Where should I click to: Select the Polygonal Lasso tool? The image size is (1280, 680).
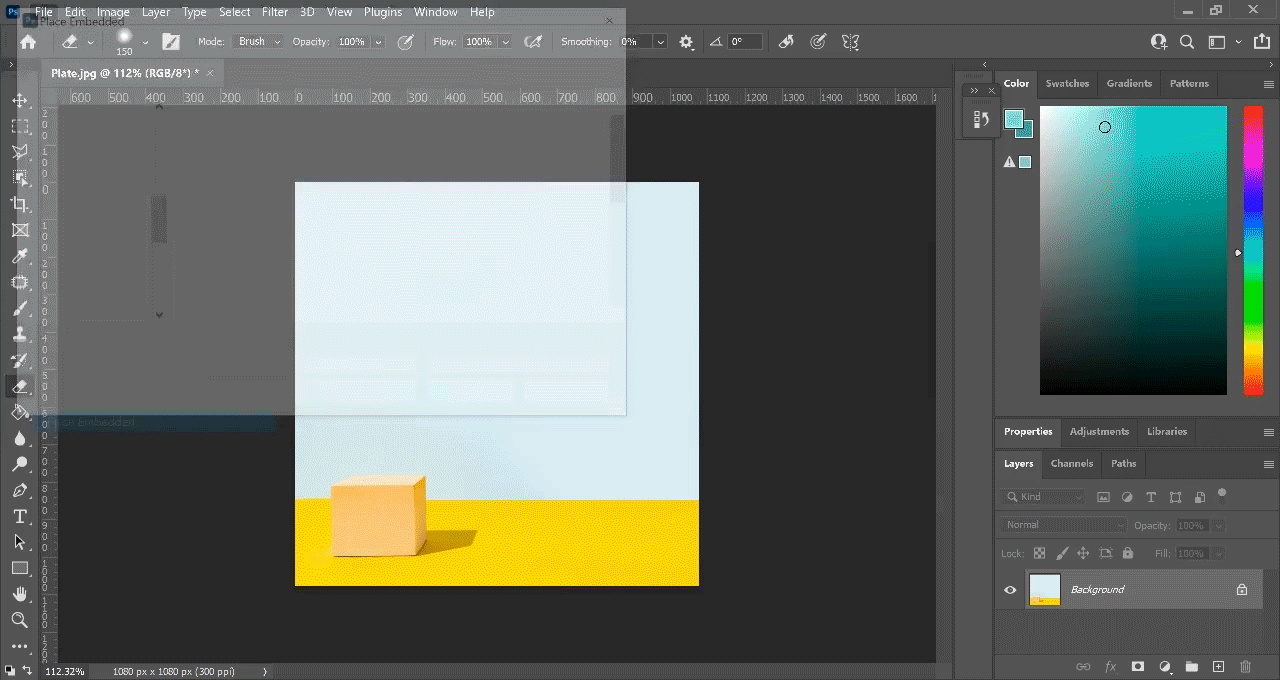[20, 152]
